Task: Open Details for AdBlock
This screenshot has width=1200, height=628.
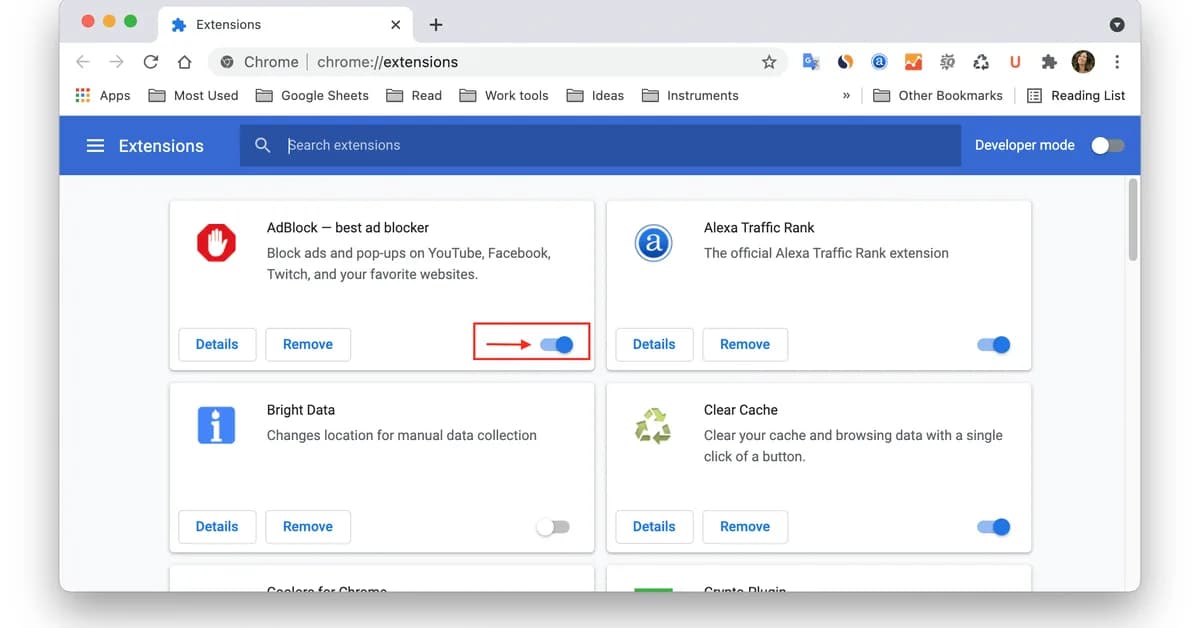Action: pos(217,344)
